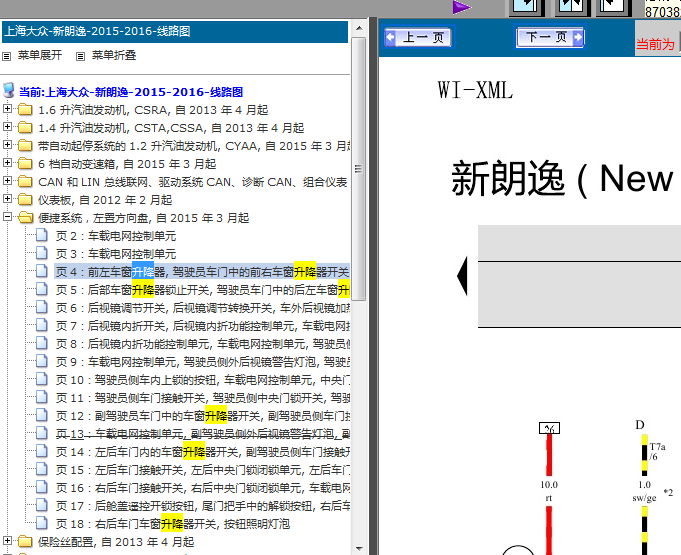Open 页 10 : 驾驶员侧车内上锁的按钮
This screenshot has width=681, height=555.
(x=202, y=380)
